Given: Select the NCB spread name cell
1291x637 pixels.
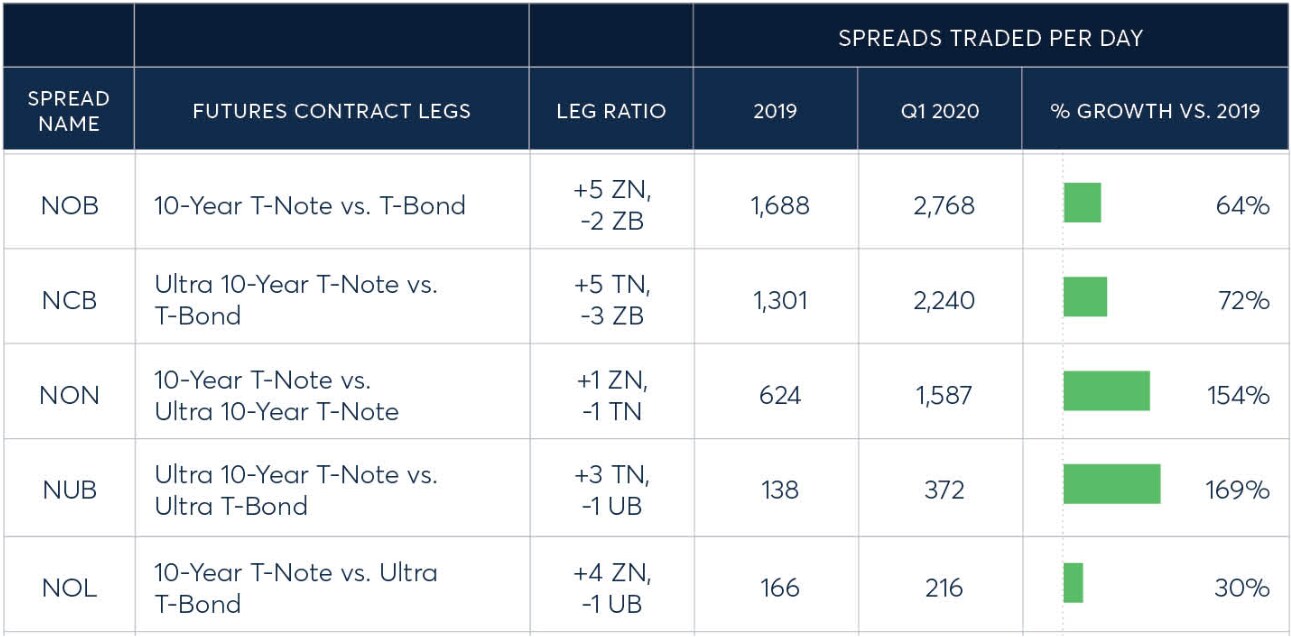Looking at the screenshot, I should click(x=69, y=300).
